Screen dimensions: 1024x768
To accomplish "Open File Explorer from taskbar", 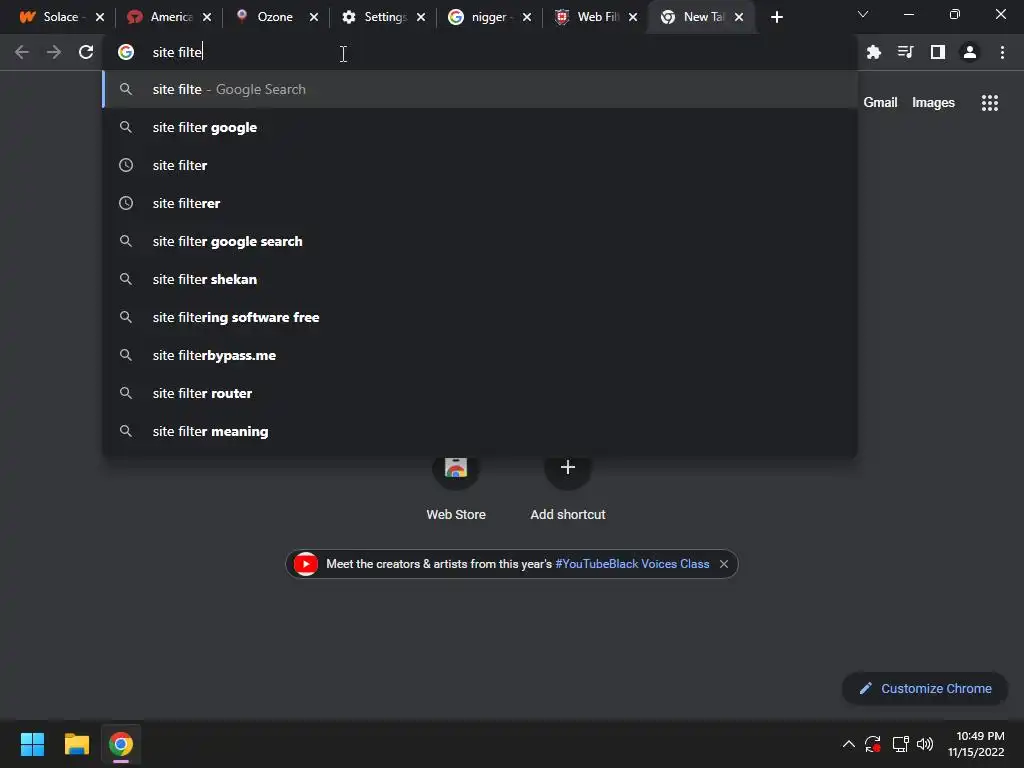I will pos(77,744).
